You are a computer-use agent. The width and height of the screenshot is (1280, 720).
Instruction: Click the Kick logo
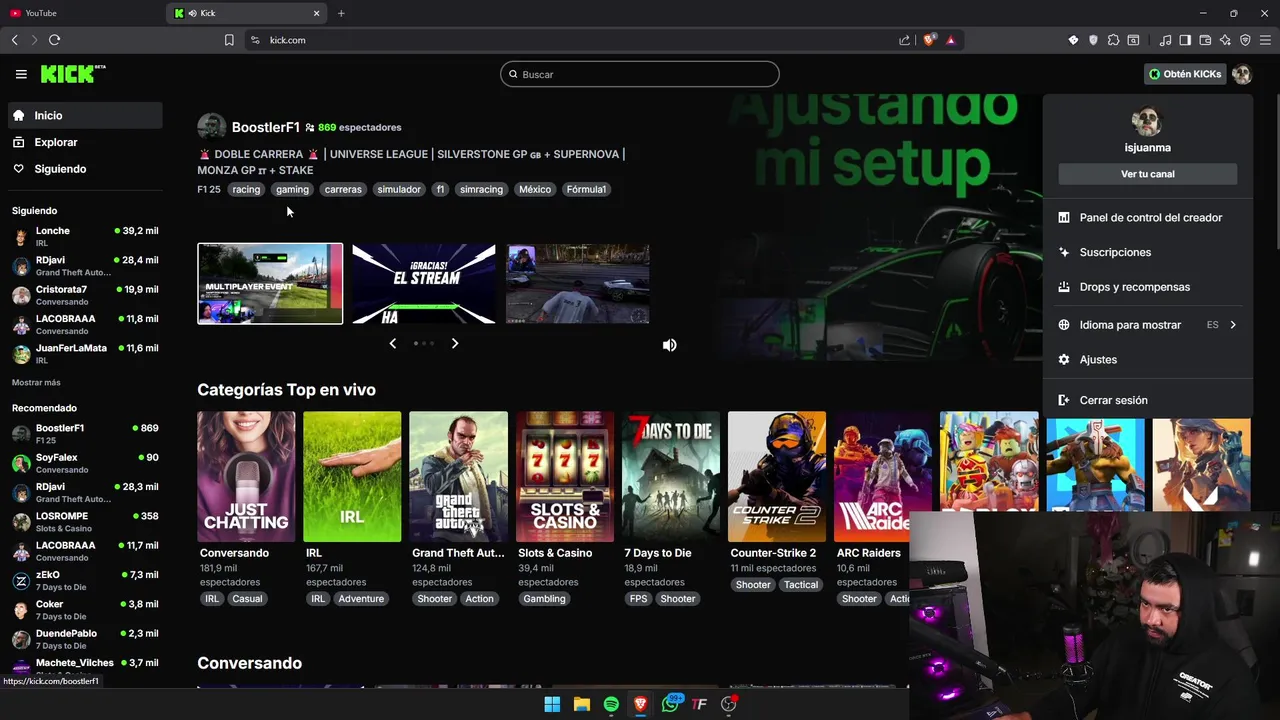(x=73, y=74)
